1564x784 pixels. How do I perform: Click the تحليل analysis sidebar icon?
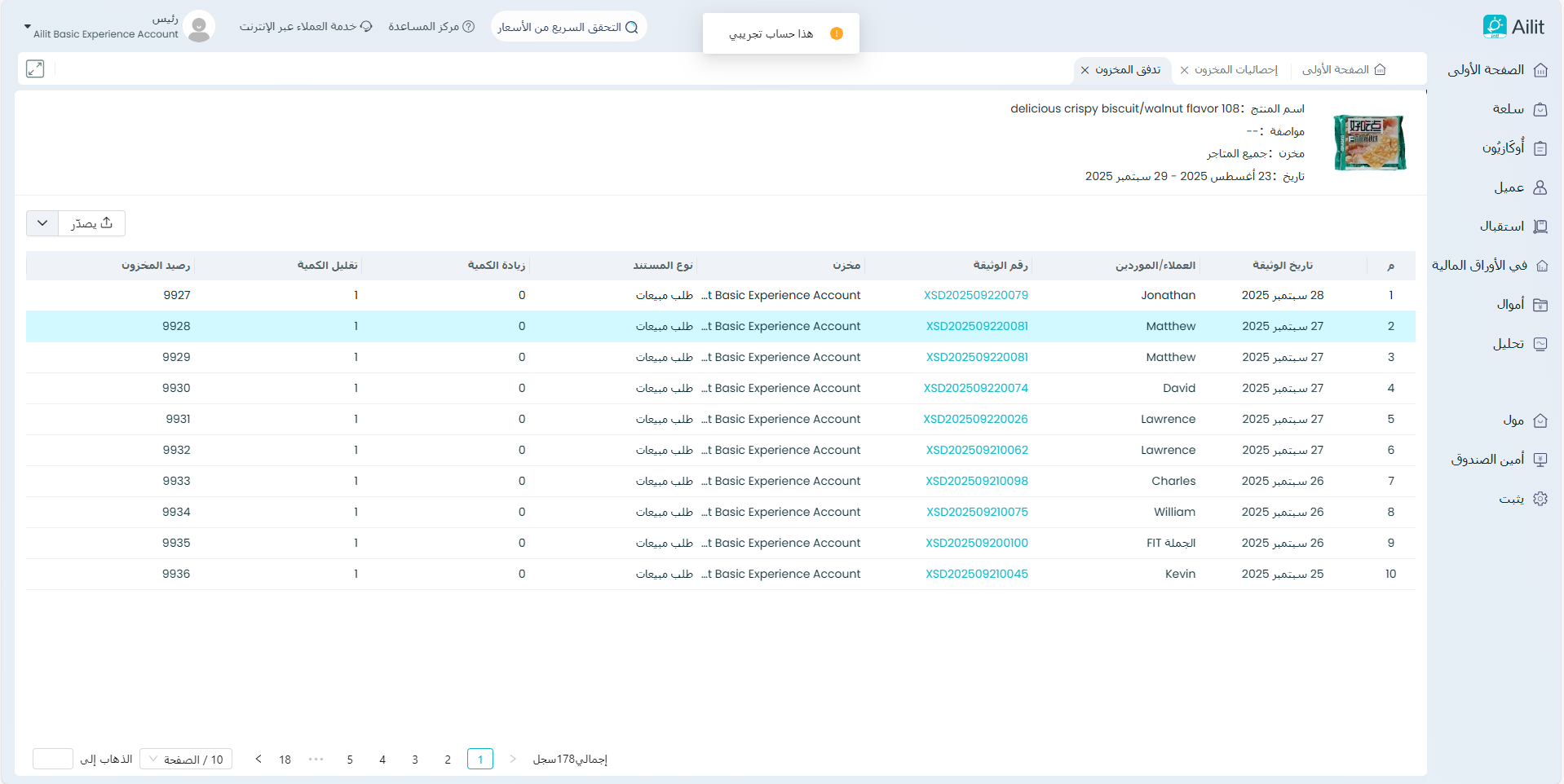1540,344
